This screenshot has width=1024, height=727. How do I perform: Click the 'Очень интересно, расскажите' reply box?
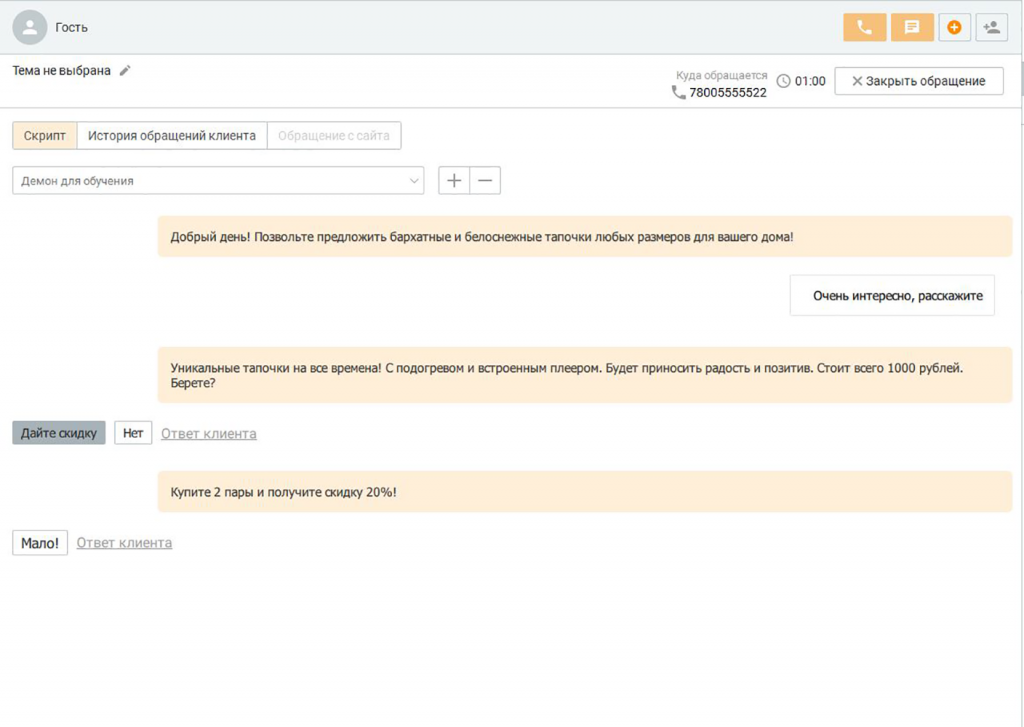892,296
